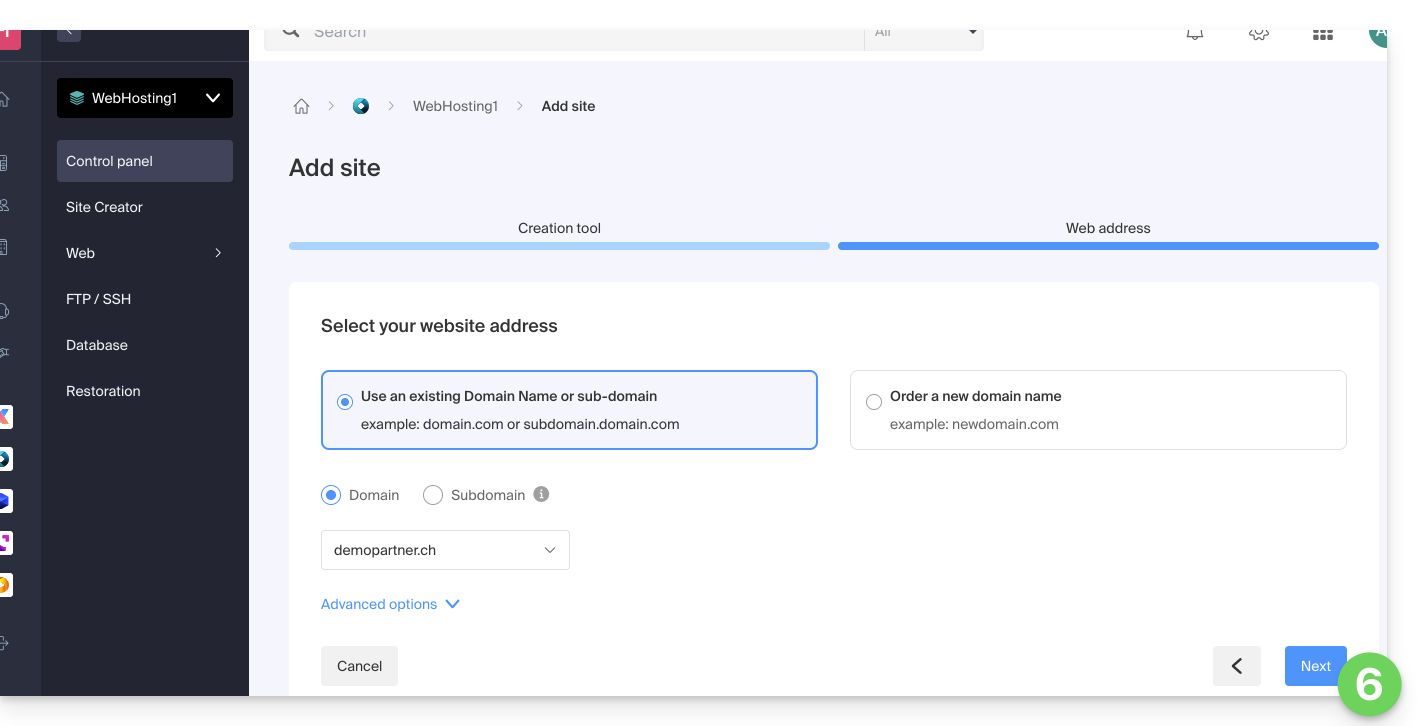Click the Cancel button
This screenshot has height=726, width=1417.
pyautogui.click(x=359, y=666)
